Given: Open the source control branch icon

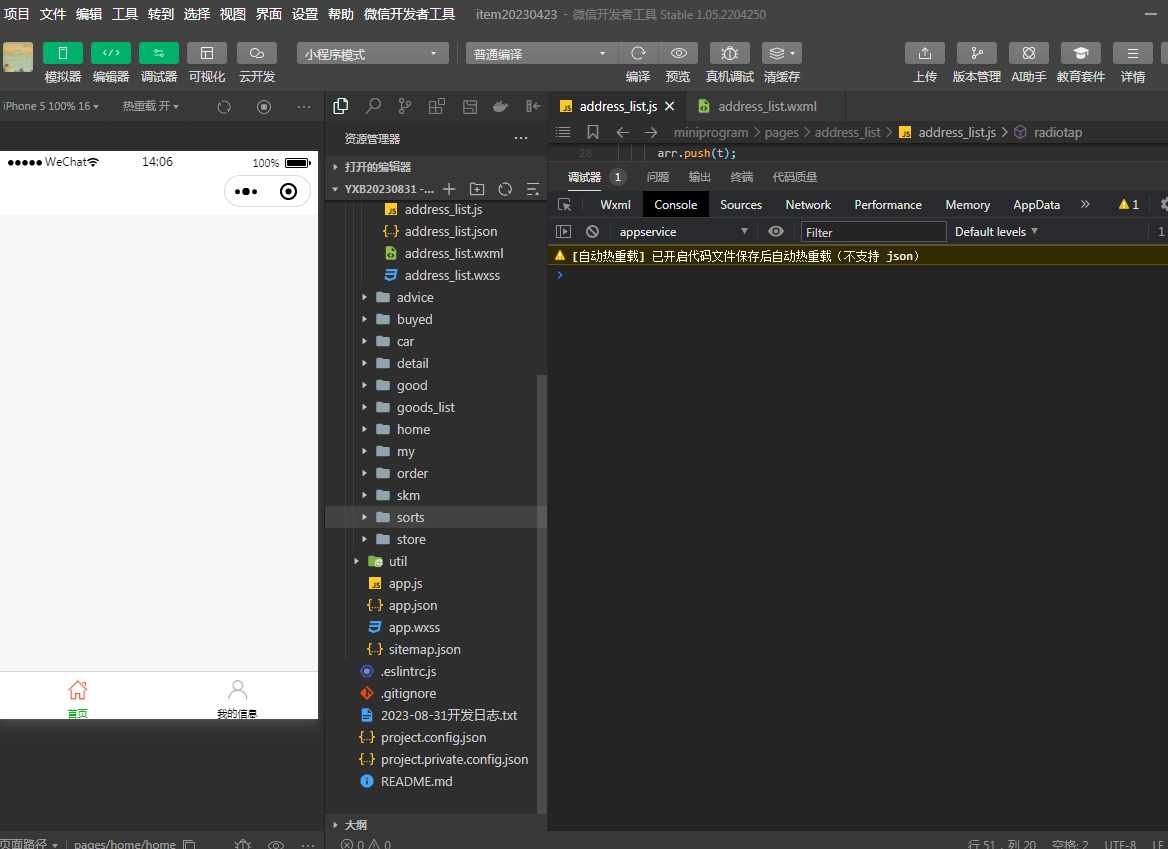Looking at the screenshot, I should pyautogui.click(x=404, y=106).
